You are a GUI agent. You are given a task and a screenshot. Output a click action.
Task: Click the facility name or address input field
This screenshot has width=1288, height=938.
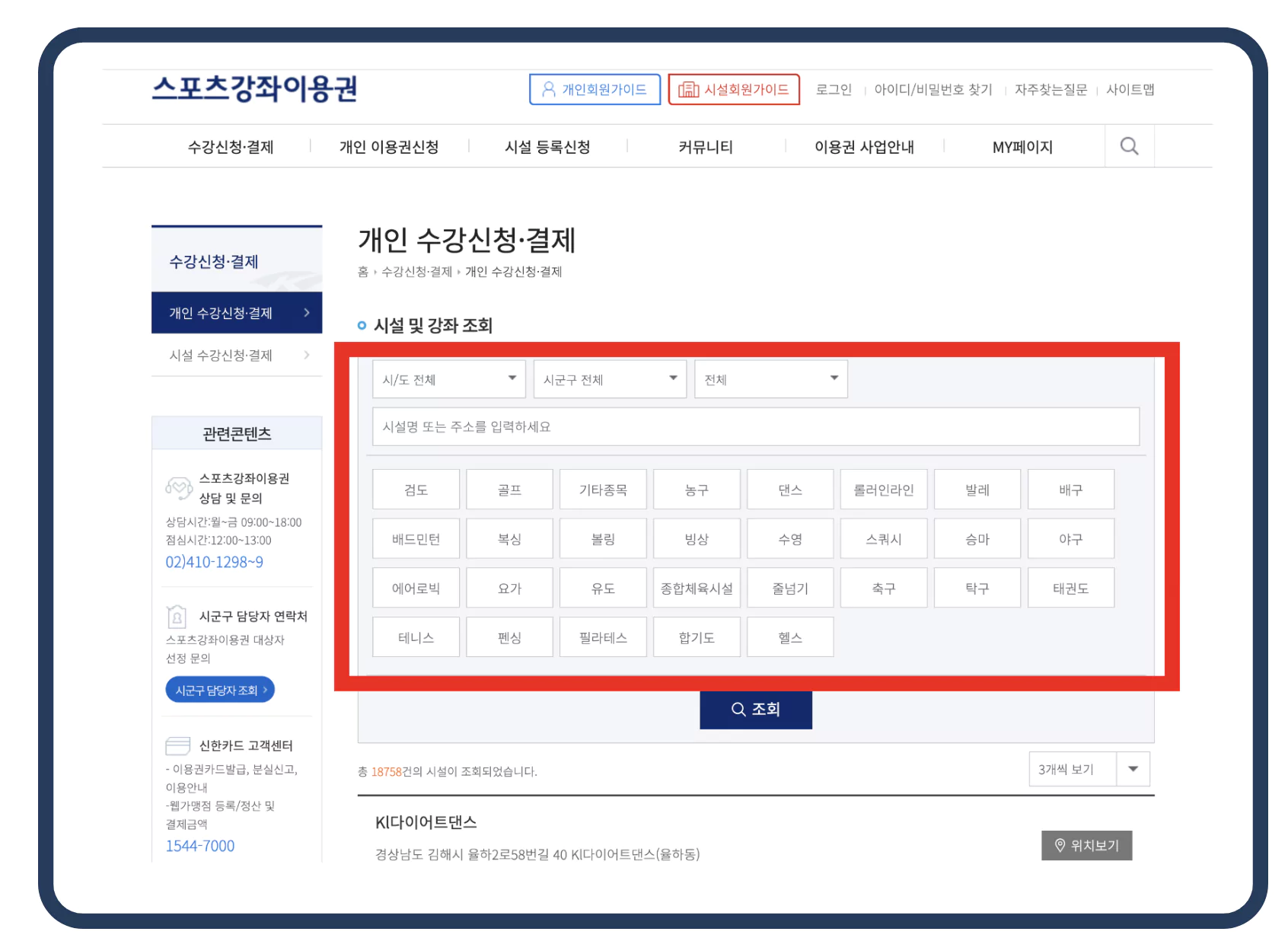(756, 426)
